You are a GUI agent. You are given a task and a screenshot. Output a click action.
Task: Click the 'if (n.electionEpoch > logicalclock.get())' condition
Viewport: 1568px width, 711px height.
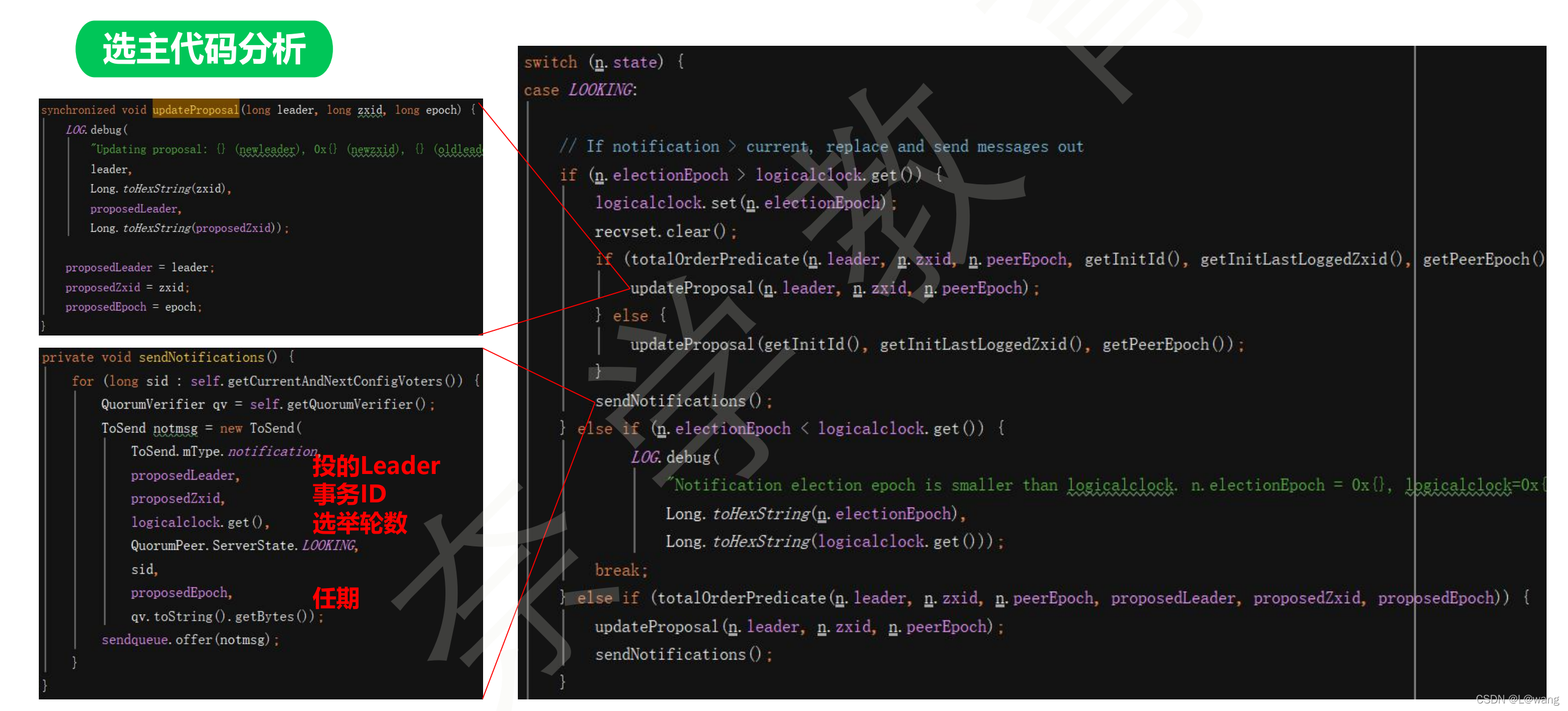(741, 174)
